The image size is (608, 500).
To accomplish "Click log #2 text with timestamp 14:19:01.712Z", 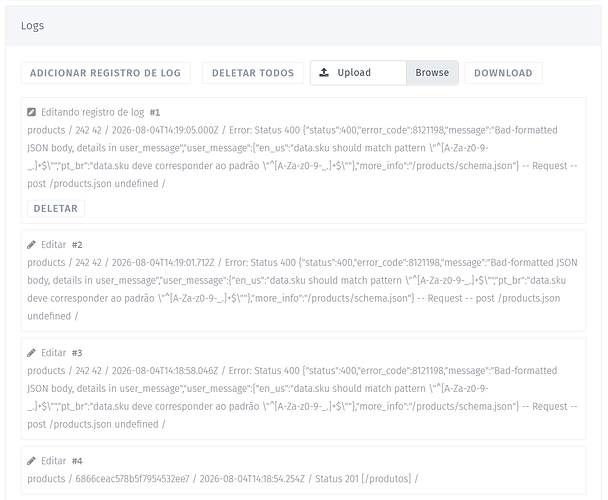I will point(302,289).
